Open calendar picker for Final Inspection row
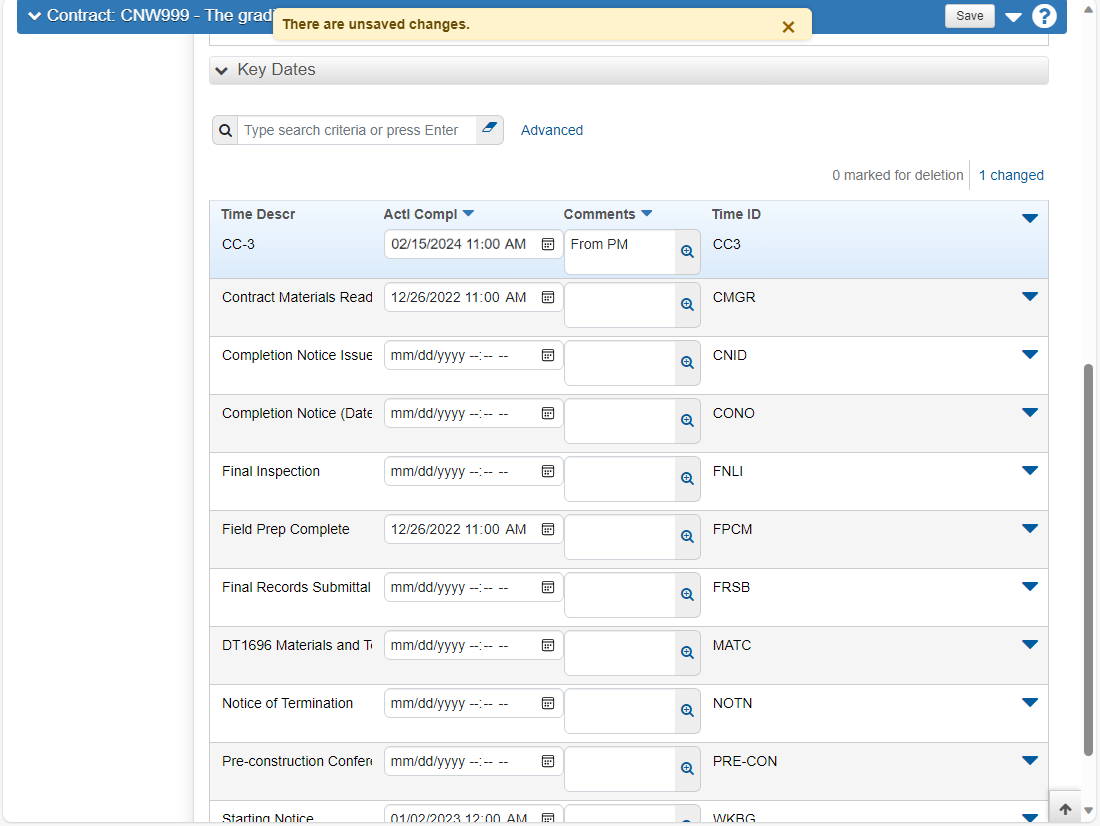Viewport: 1100px width, 826px height. pos(548,471)
